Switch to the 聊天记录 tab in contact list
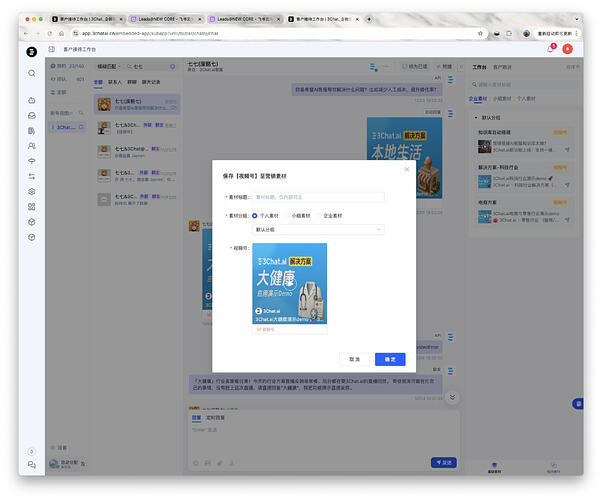602x500 pixels. pyautogui.click(x=151, y=82)
